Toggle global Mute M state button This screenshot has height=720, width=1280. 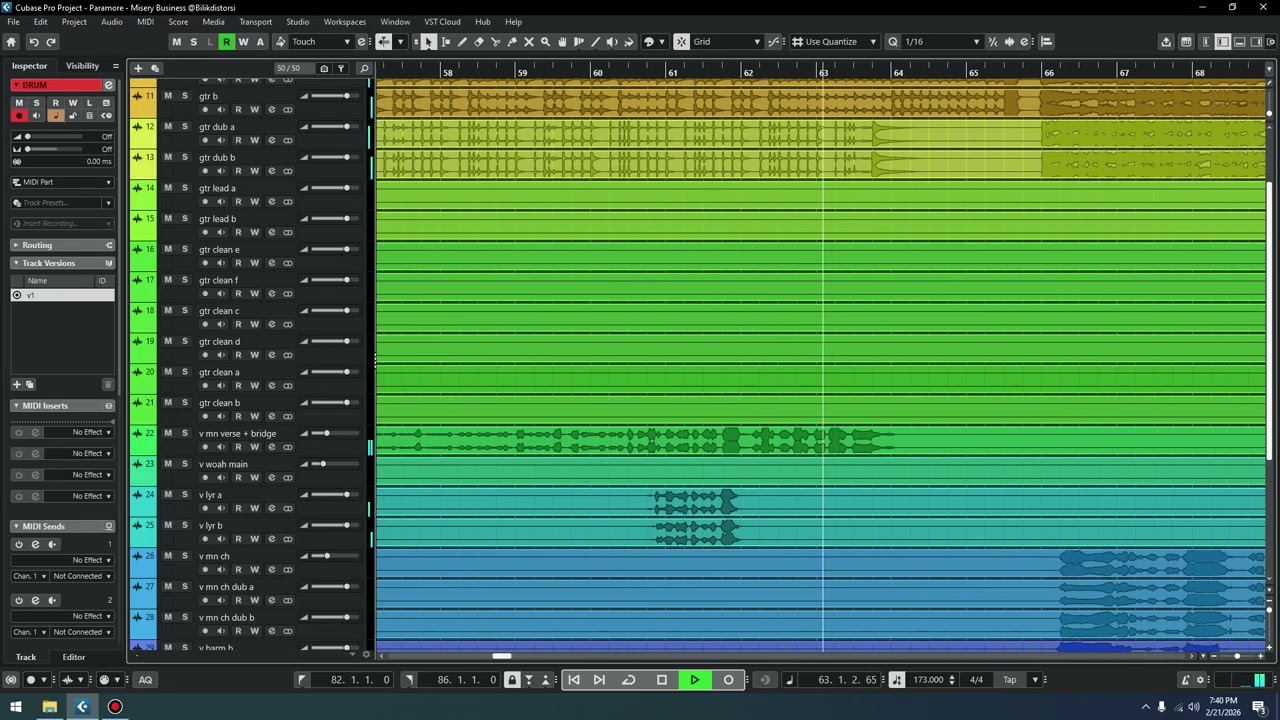point(176,42)
